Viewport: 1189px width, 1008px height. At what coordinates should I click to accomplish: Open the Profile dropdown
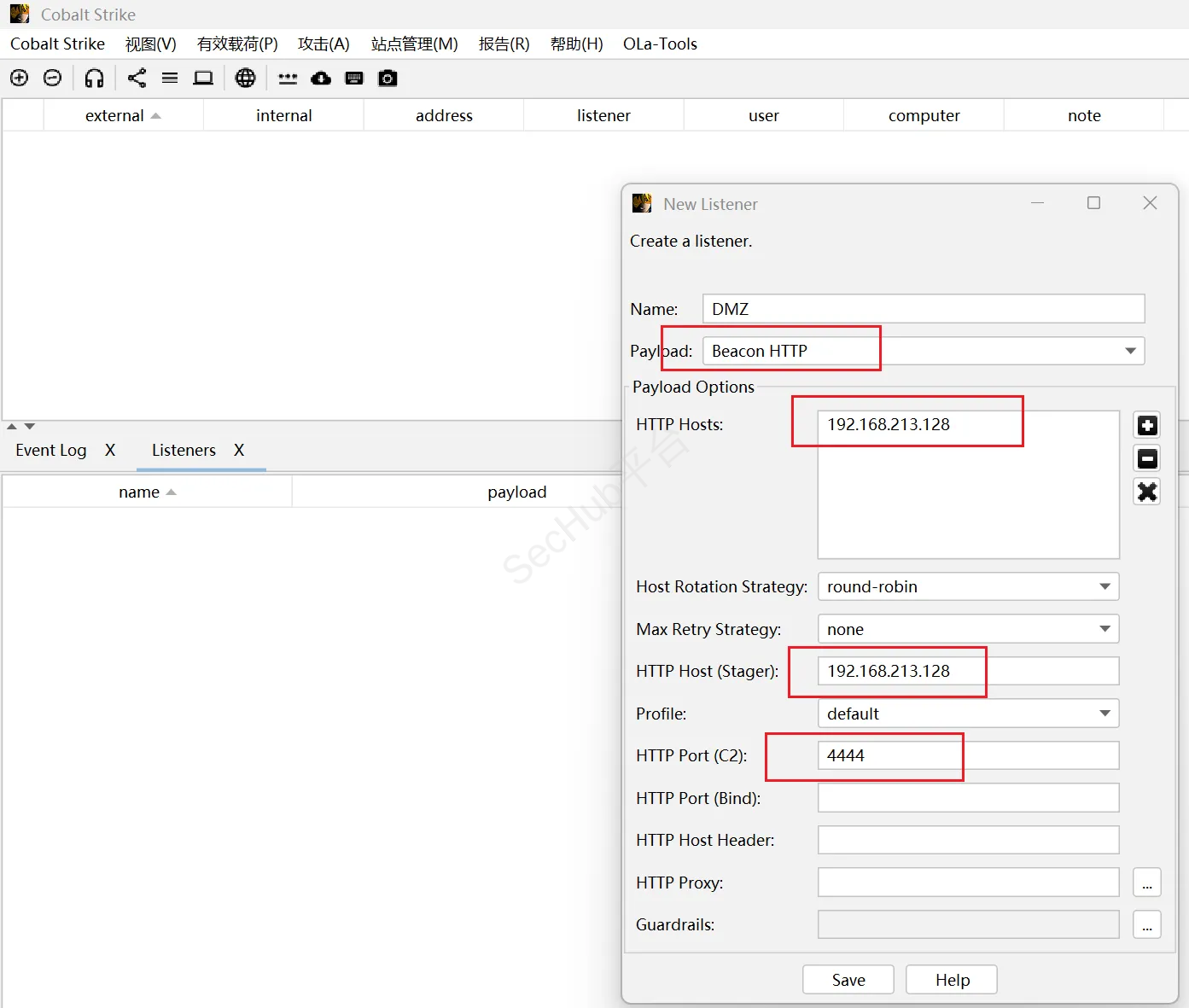pyautogui.click(x=968, y=714)
